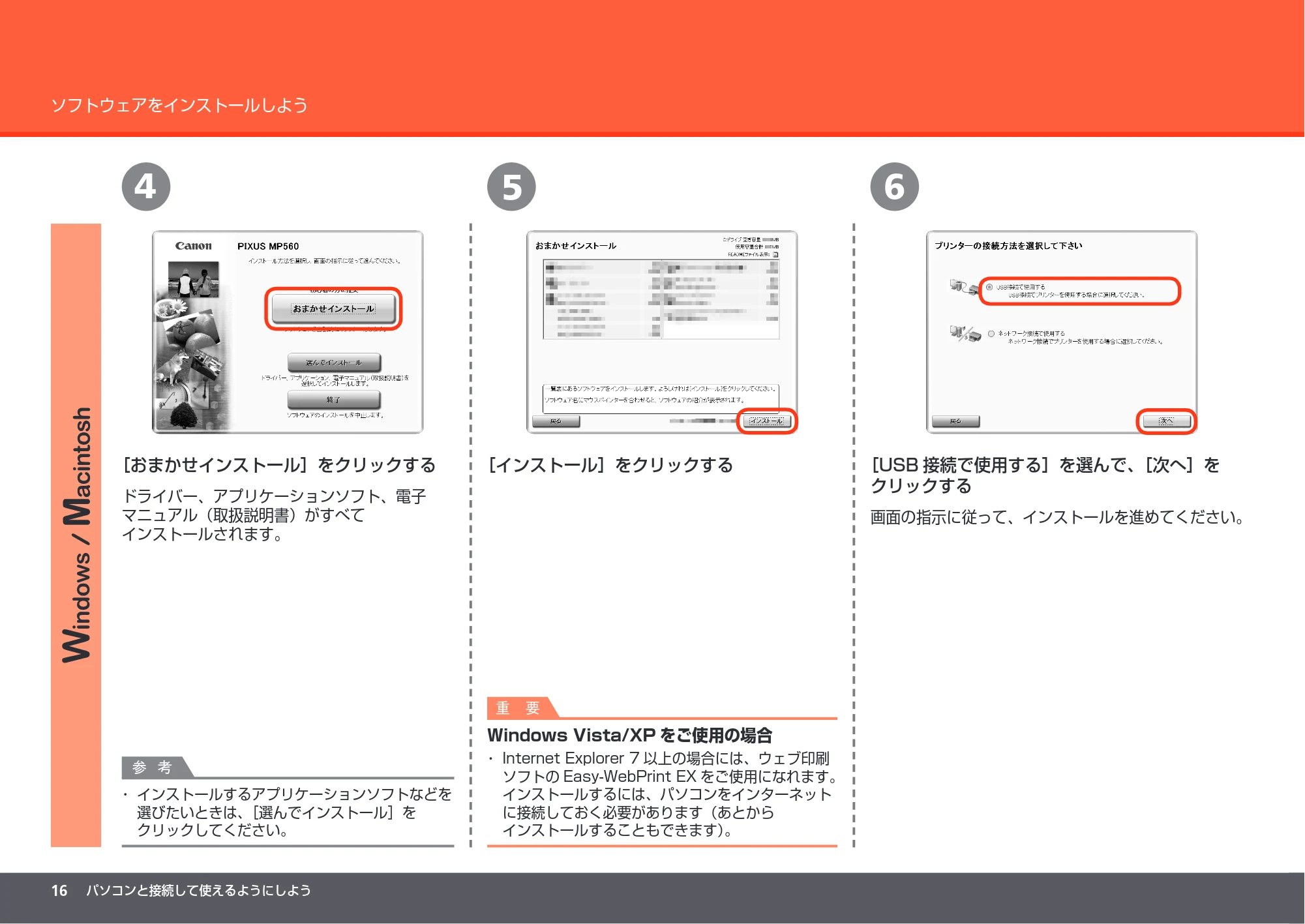This screenshot has height=924, width=1305.
Task: Click the Canon logo in the installer
Action: coord(193,246)
